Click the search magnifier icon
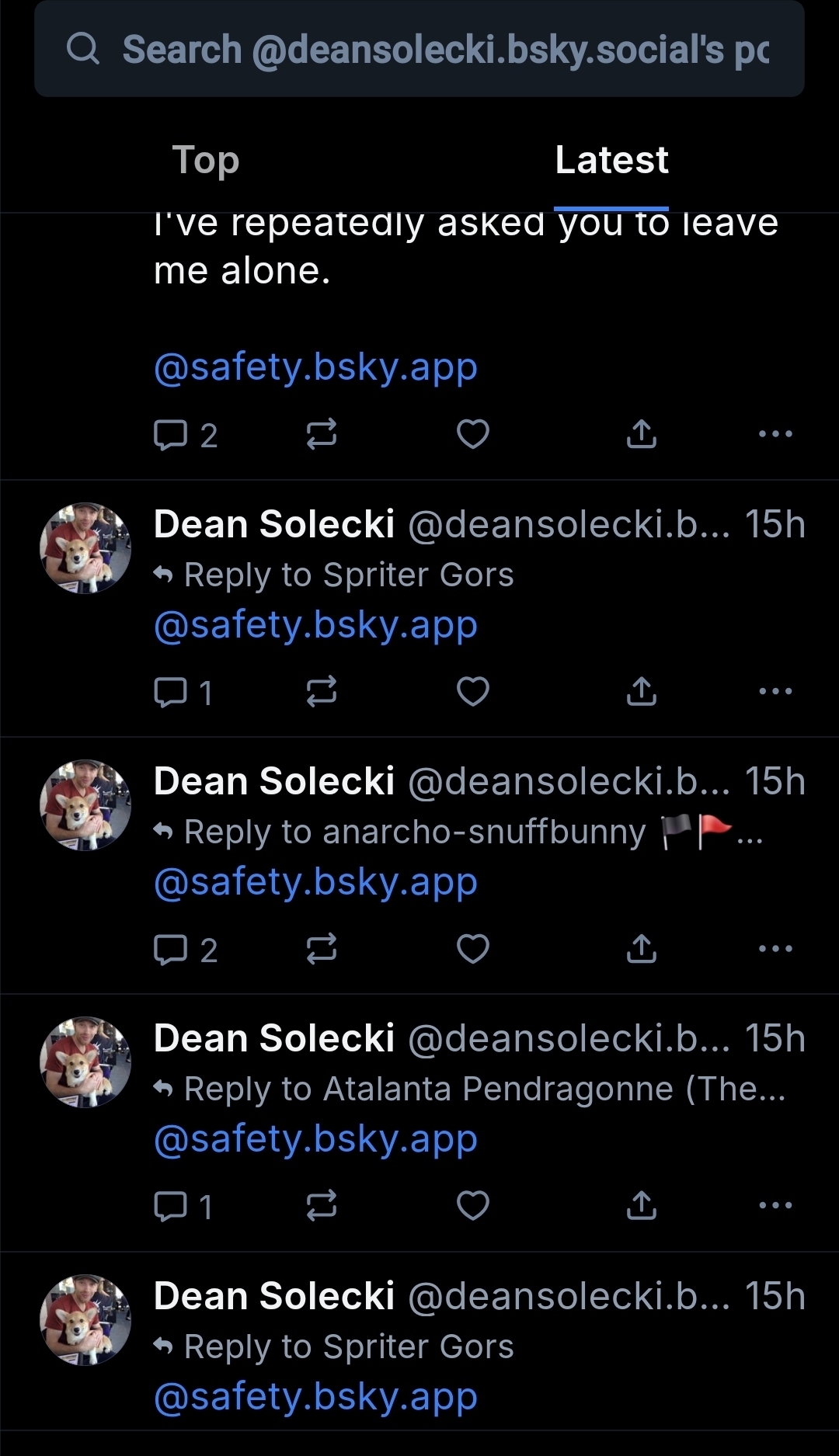The image size is (839, 1456). pyautogui.click(x=83, y=49)
